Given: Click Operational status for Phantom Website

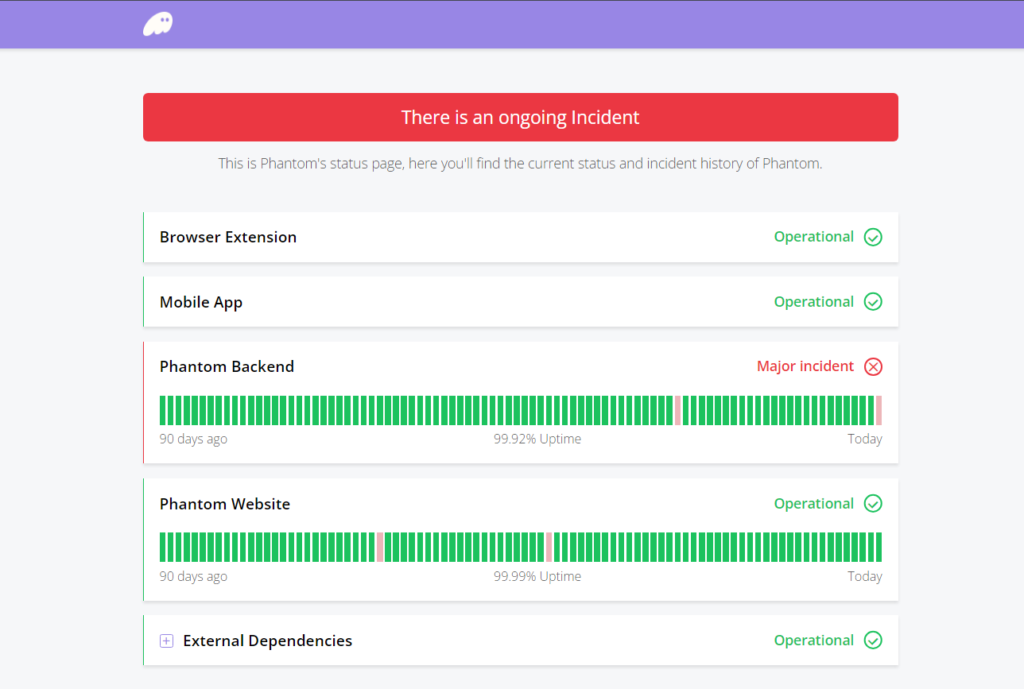Looking at the screenshot, I should [x=814, y=504].
